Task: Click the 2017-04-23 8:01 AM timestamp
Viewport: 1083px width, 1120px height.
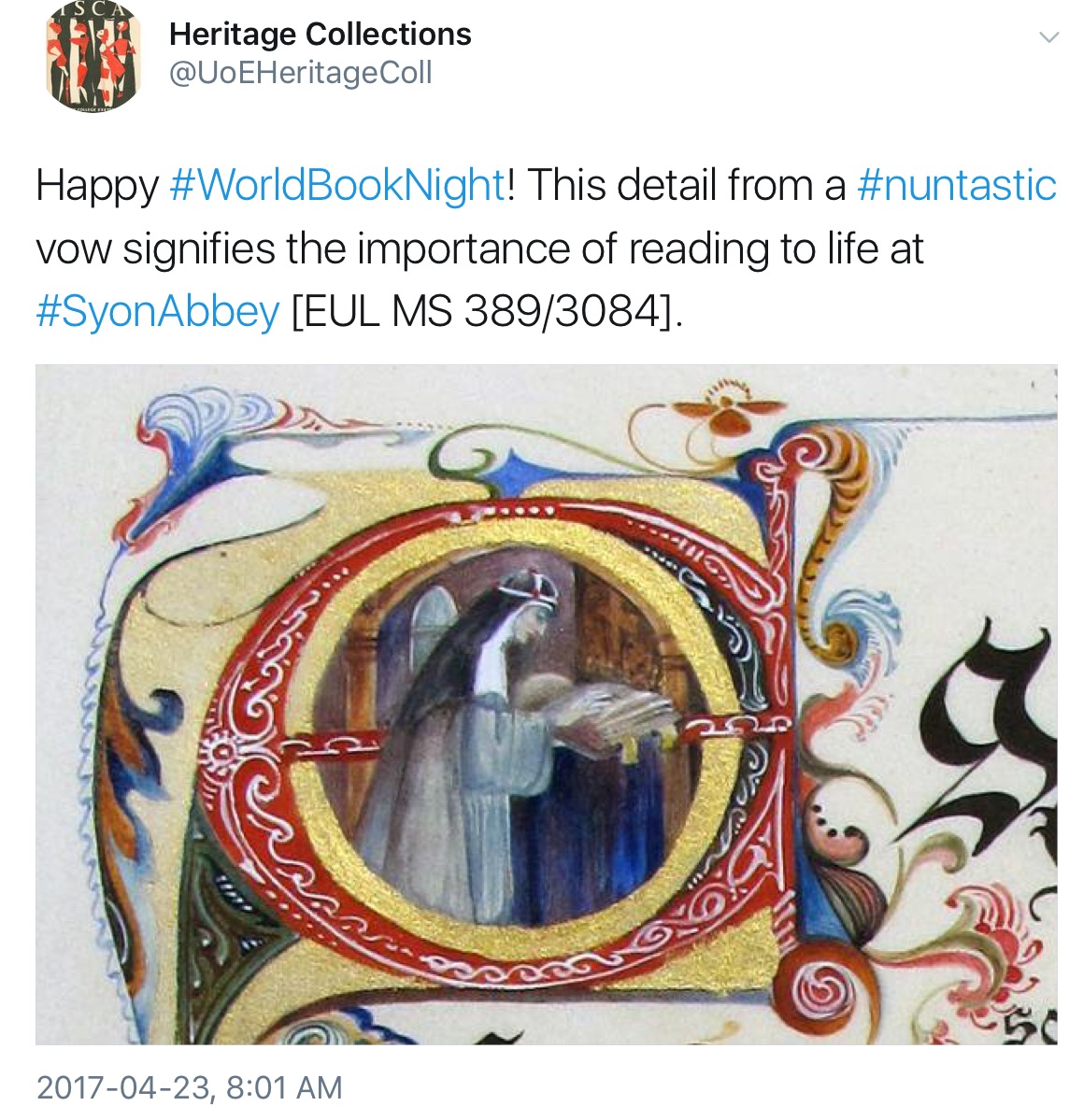Action: coord(190,1088)
